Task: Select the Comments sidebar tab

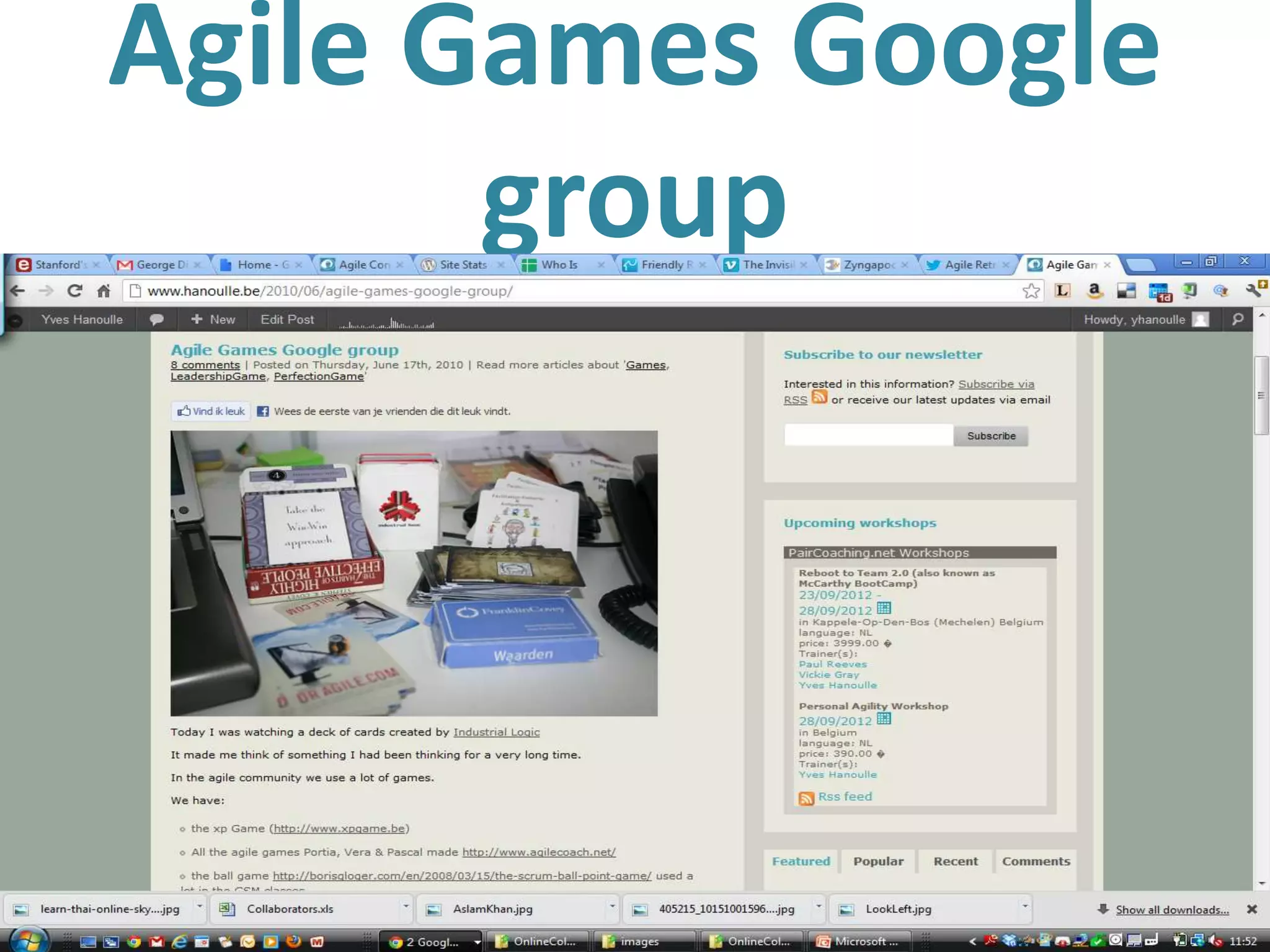Action: coord(1036,862)
